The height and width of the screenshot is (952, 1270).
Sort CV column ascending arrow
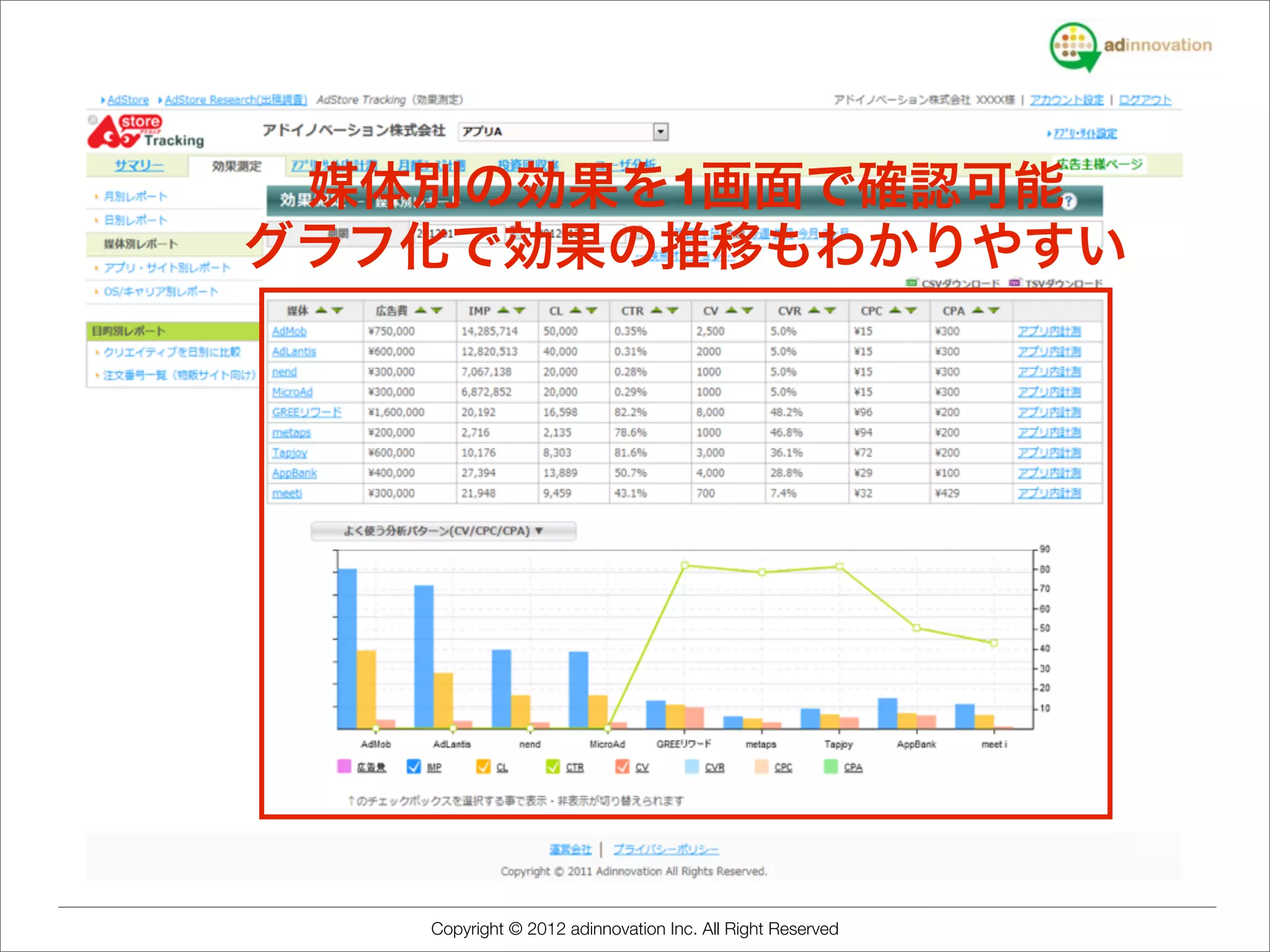pos(732,310)
